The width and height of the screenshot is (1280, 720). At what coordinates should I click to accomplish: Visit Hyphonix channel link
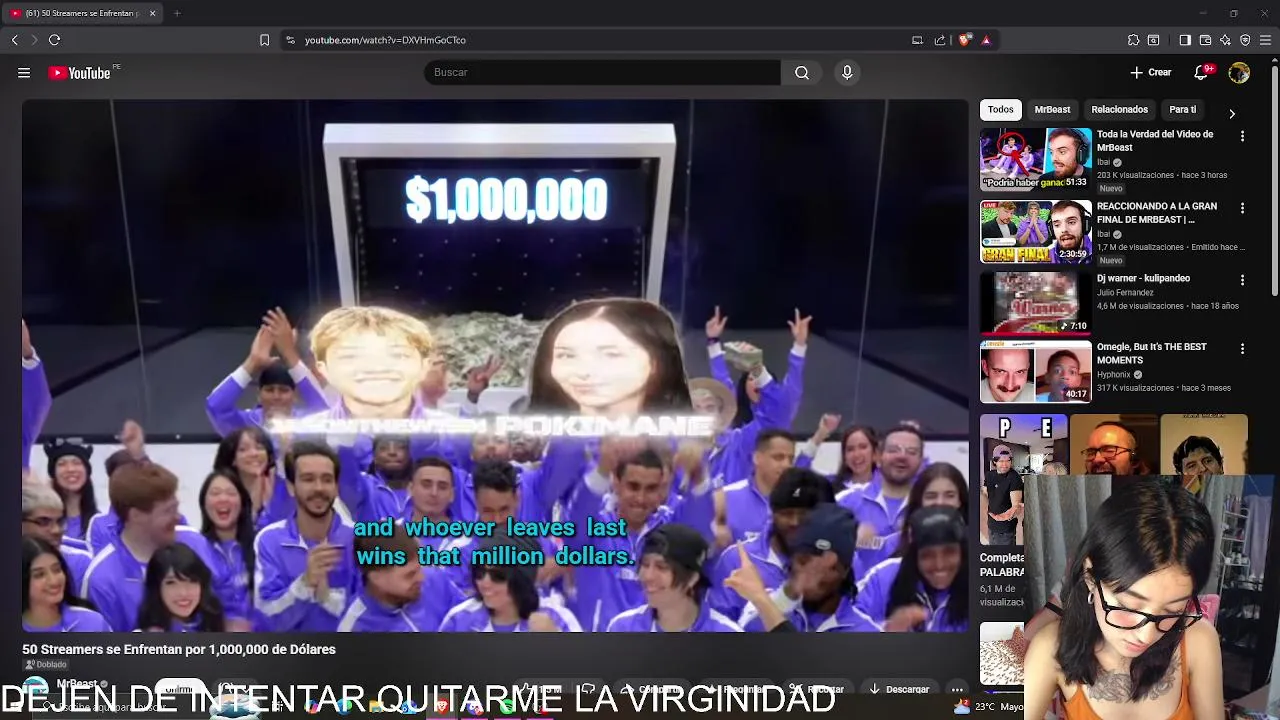click(1114, 375)
